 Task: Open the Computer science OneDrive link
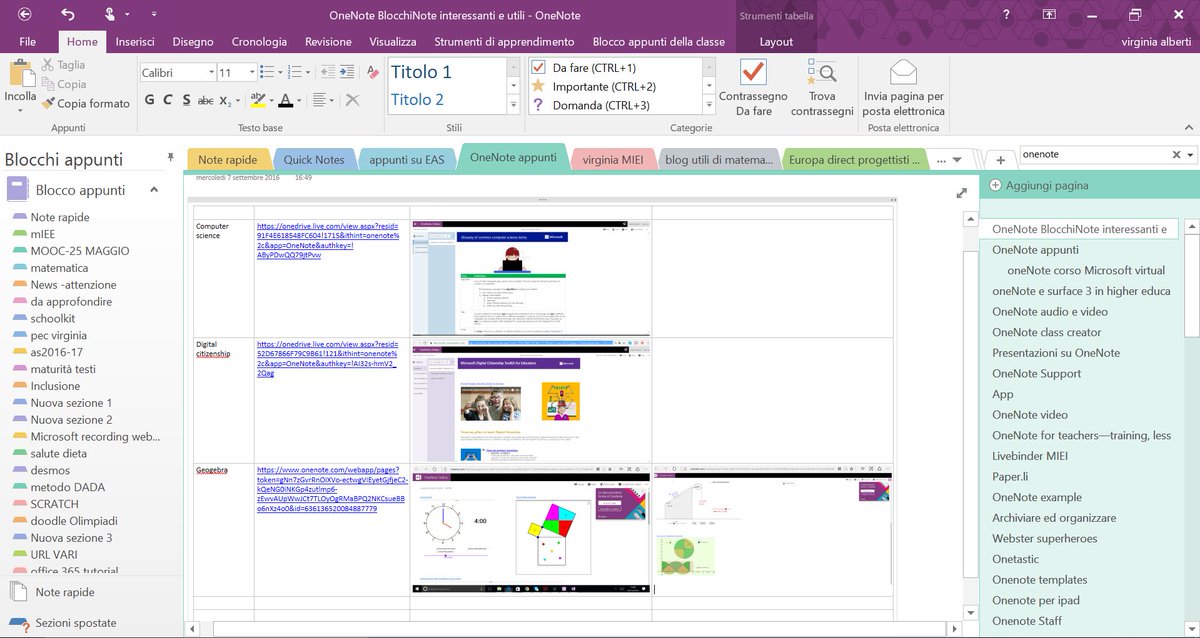[x=328, y=241]
